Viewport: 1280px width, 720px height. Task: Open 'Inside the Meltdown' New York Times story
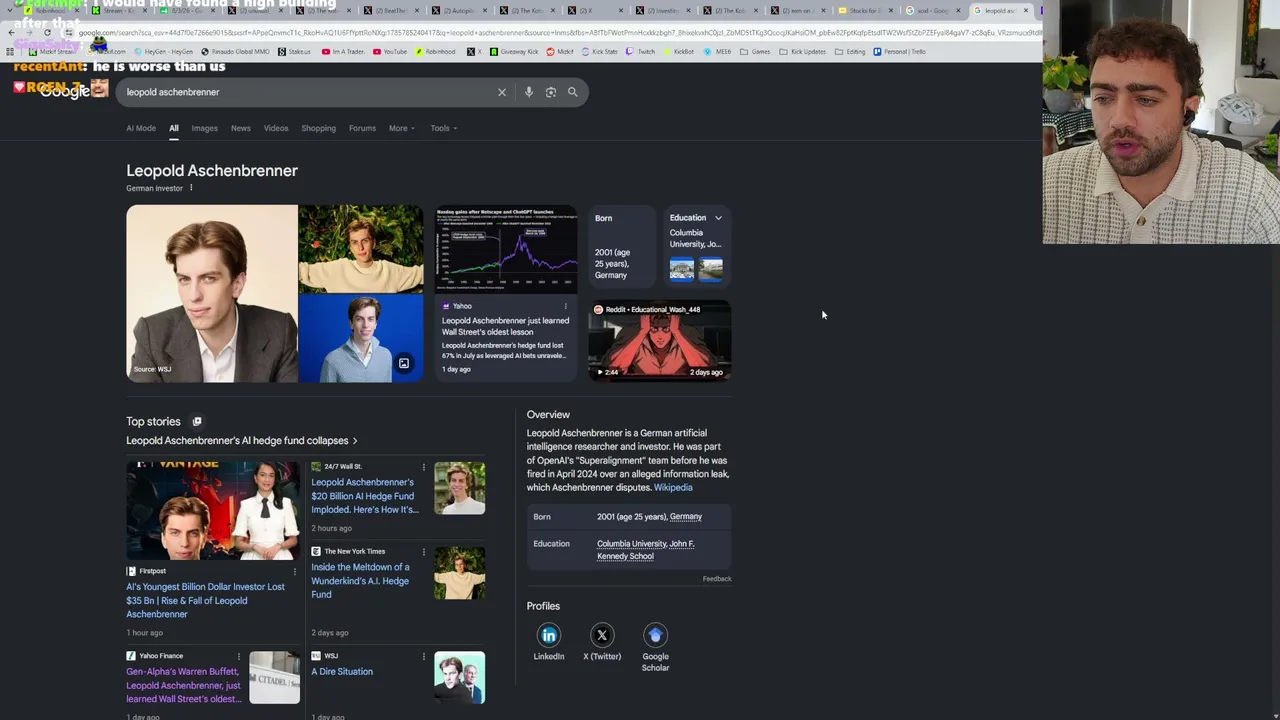pos(360,581)
